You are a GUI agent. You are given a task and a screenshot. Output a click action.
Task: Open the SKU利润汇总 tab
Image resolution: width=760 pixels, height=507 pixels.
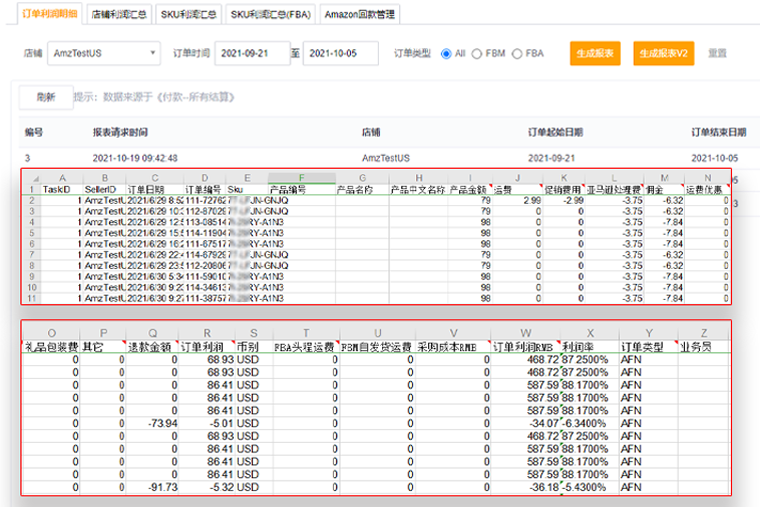pos(191,15)
